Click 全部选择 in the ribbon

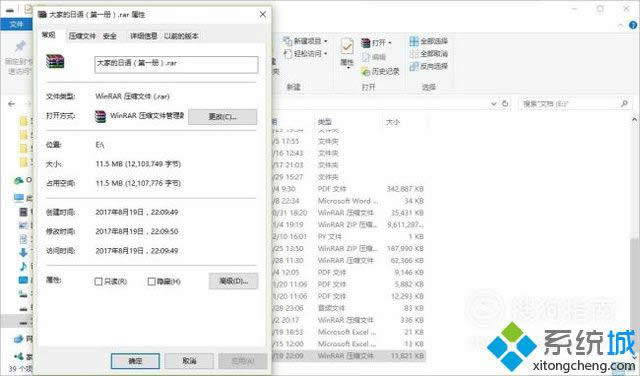click(x=429, y=41)
